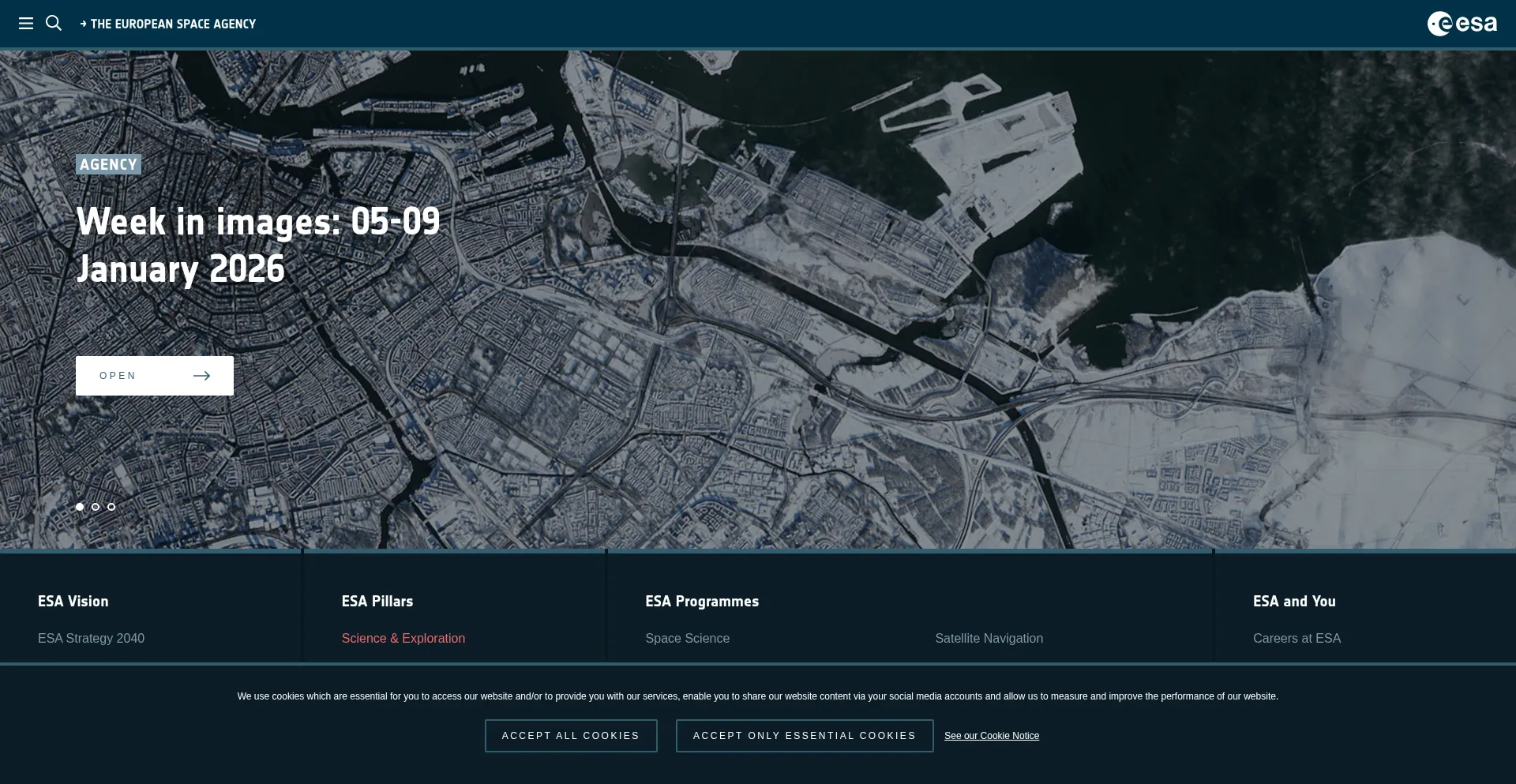Select the ESA and You heading
Image resolution: width=1516 pixels, height=784 pixels.
(1294, 602)
